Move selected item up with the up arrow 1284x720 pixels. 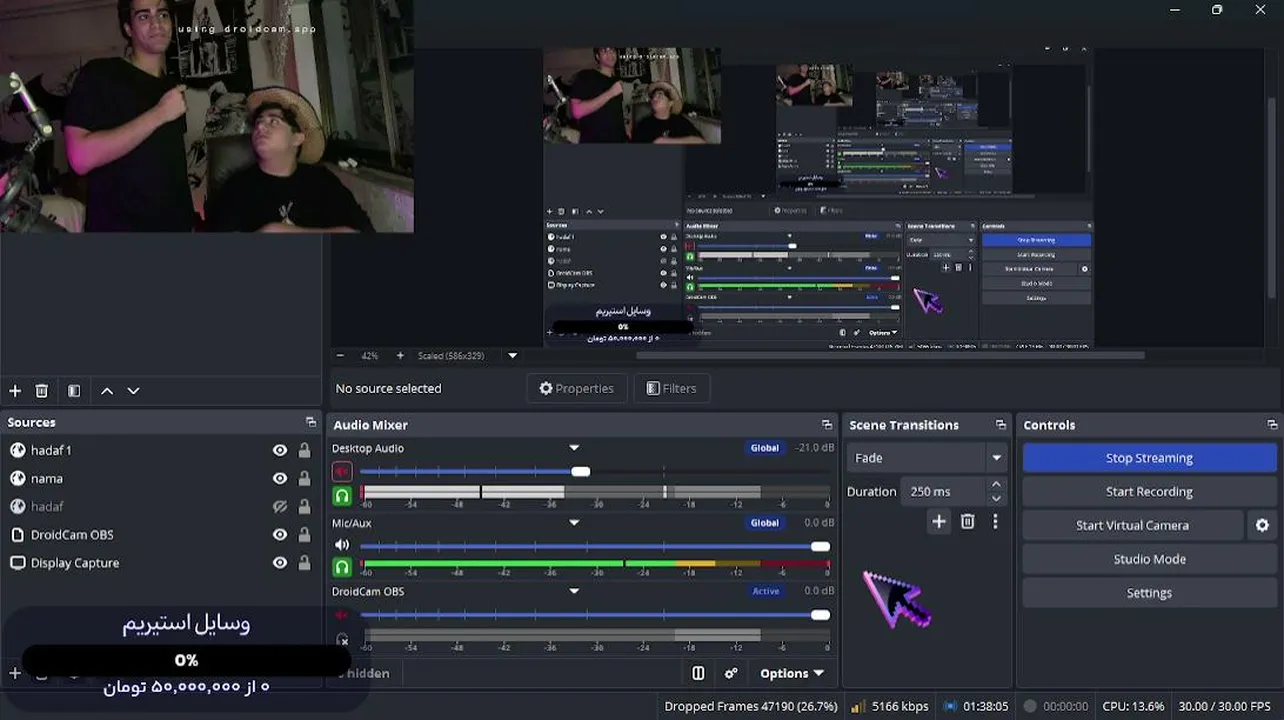(107, 391)
